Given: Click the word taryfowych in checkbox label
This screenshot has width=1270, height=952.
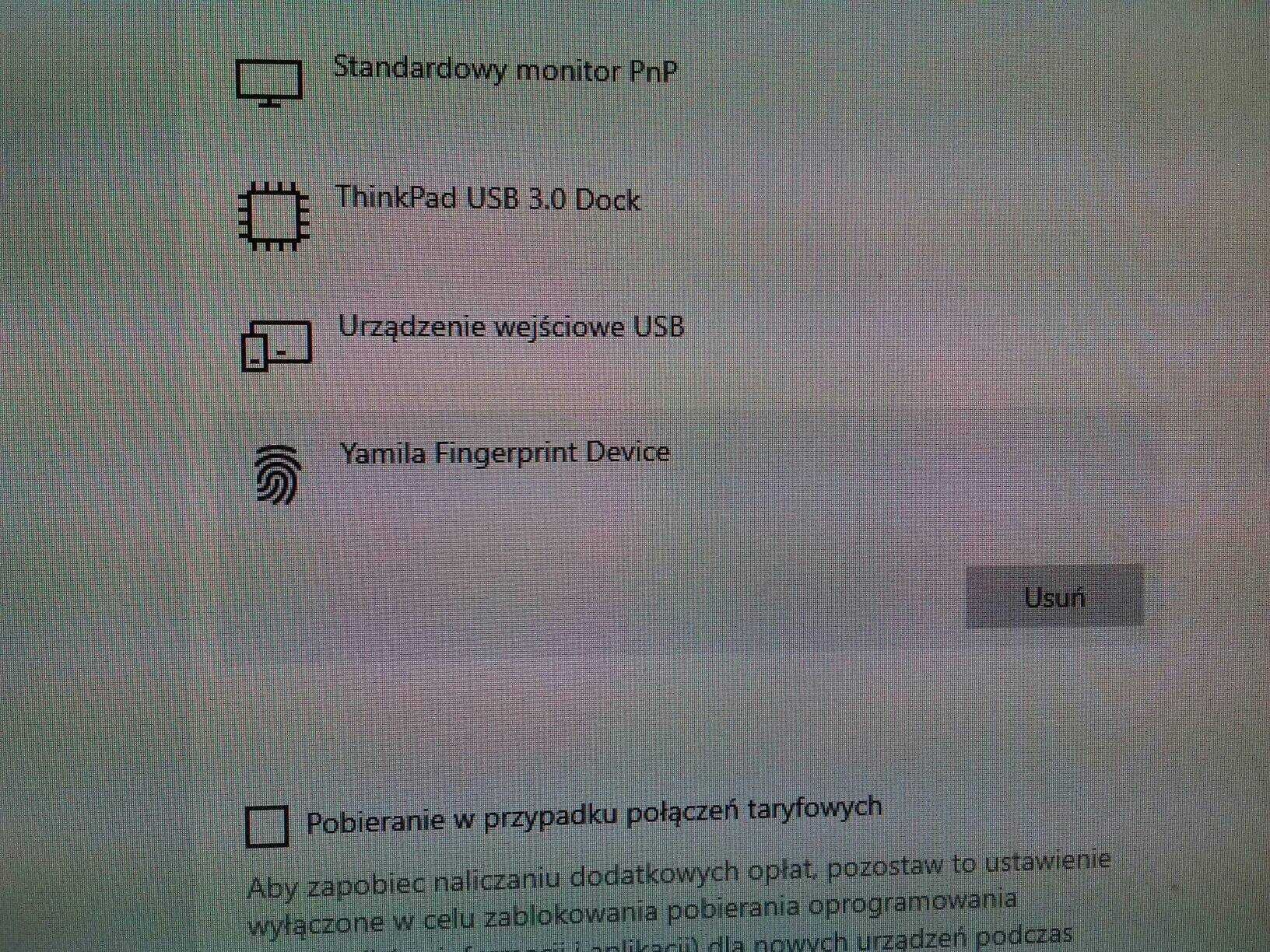Looking at the screenshot, I should 815,807.
